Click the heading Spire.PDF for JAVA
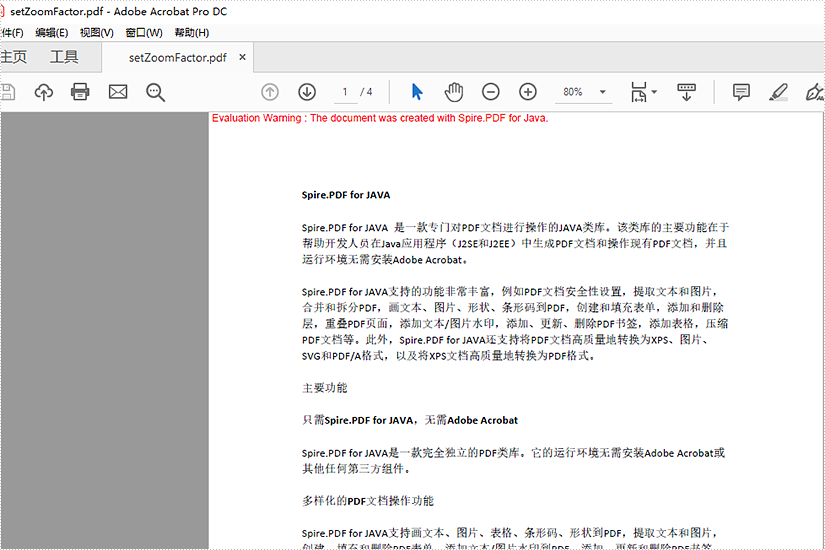The width and height of the screenshot is (825, 550). (x=346, y=195)
